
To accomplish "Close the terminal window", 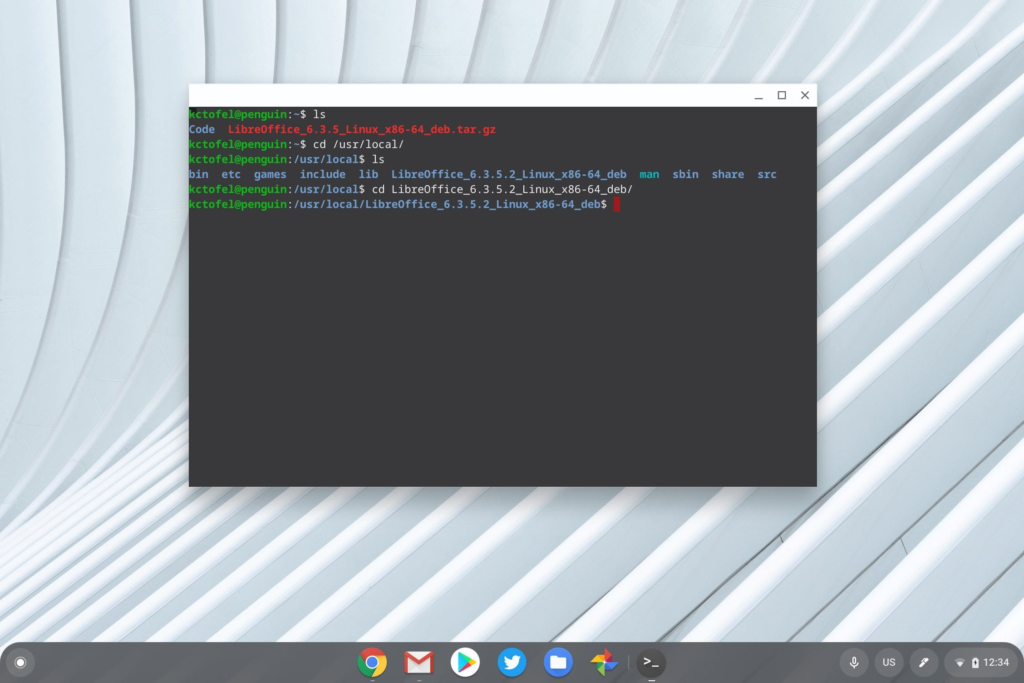I will 805,95.
